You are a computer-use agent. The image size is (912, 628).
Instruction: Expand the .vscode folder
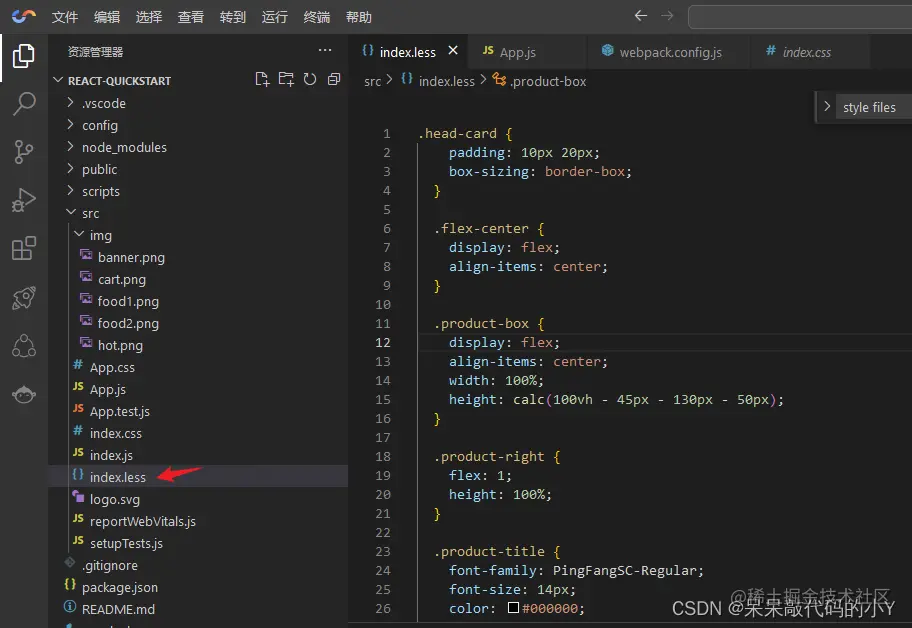point(104,104)
